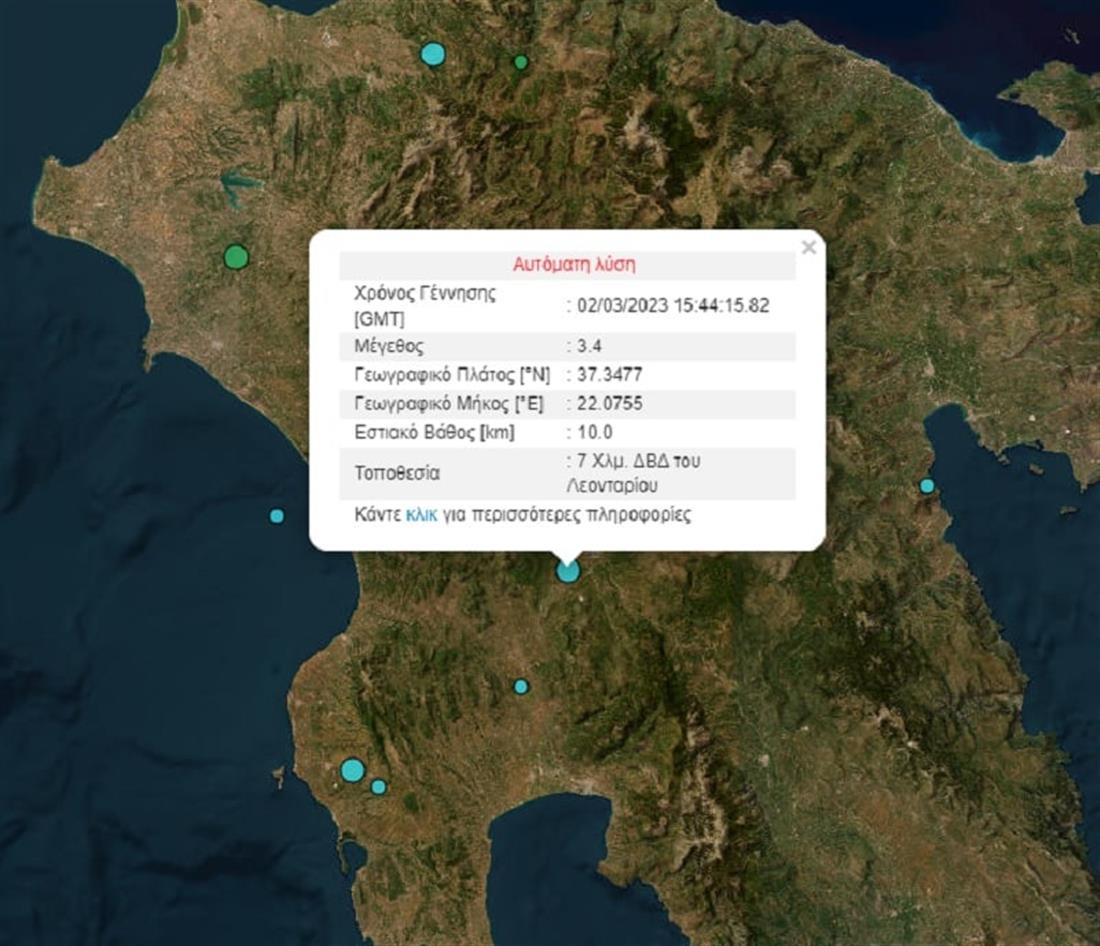Click the focal depth value 10.0
Viewport: 1100px width, 946px height.
[x=592, y=432]
